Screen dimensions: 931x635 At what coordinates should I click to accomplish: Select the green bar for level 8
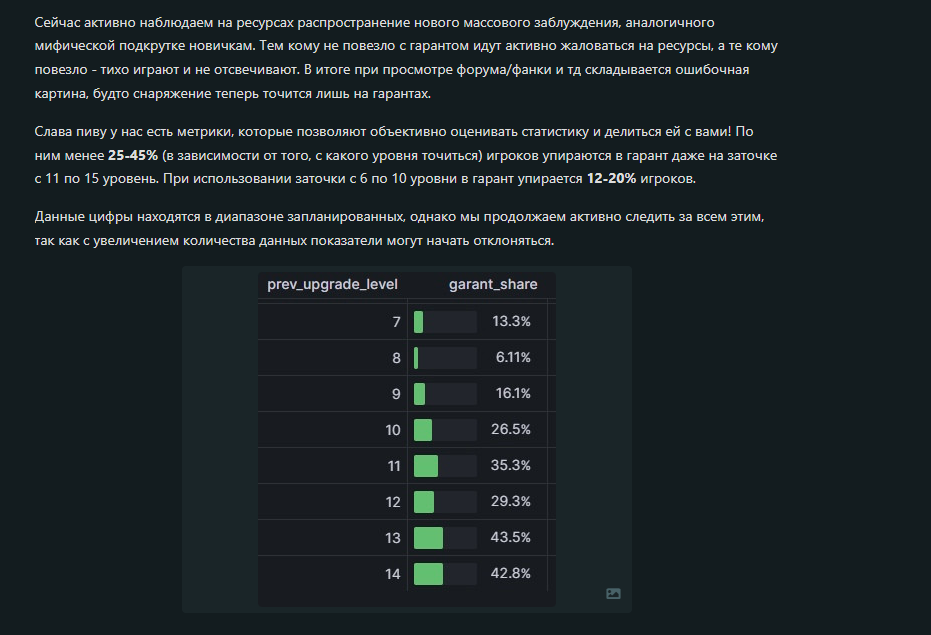tap(416, 358)
